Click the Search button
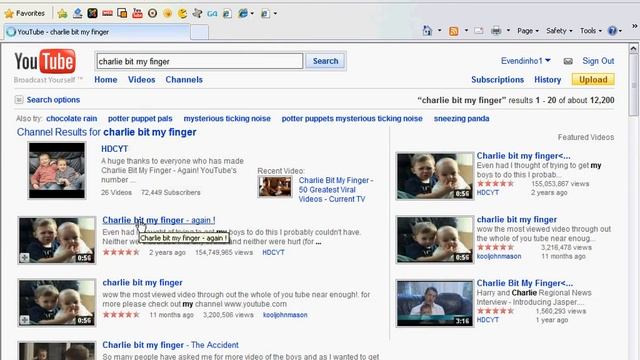This screenshot has width=640, height=360. tap(325, 61)
